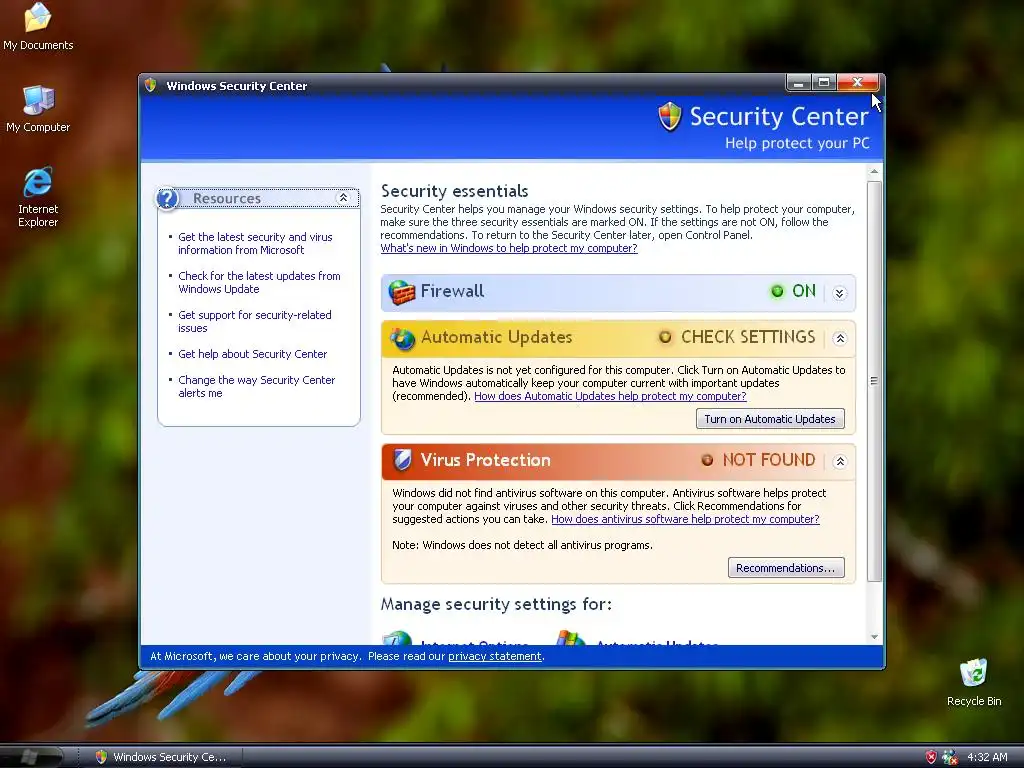Open How does Automatic Updates help link
Viewport: 1024px width, 768px height.
610,396
